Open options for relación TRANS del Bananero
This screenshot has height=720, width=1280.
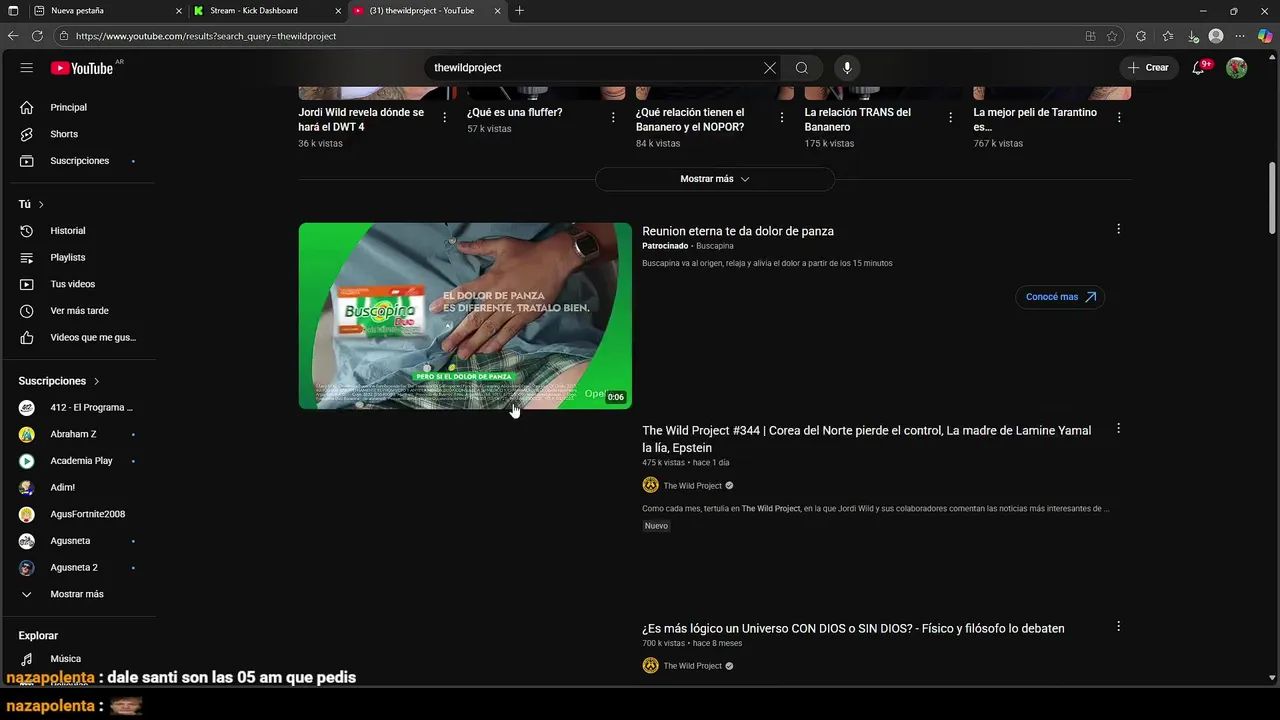coord(951,118)
